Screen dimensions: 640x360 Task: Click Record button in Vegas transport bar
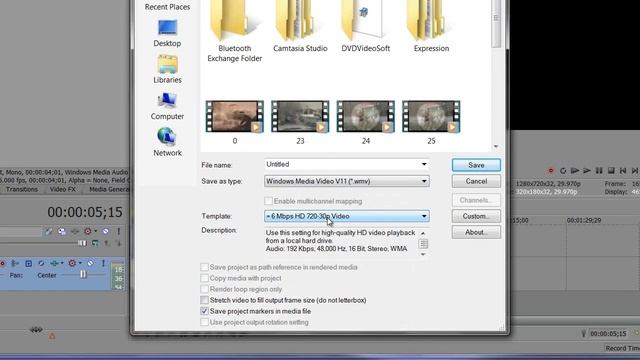coord(551,171)
